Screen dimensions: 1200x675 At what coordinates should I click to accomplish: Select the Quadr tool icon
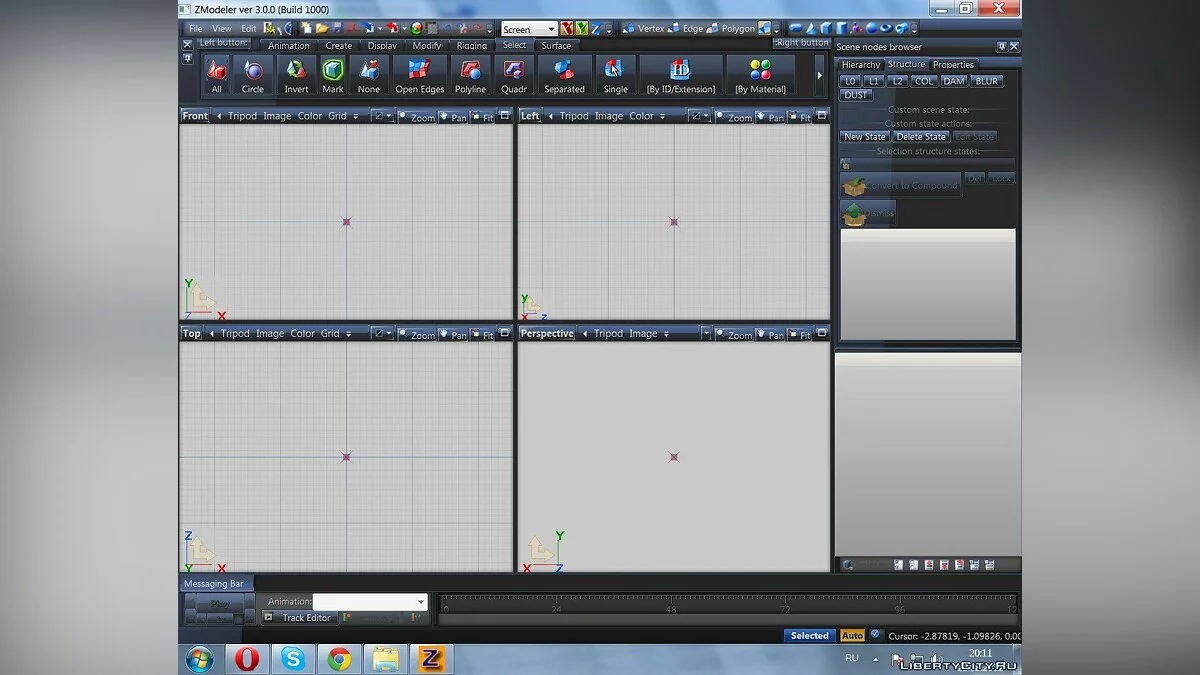point(513,72)
